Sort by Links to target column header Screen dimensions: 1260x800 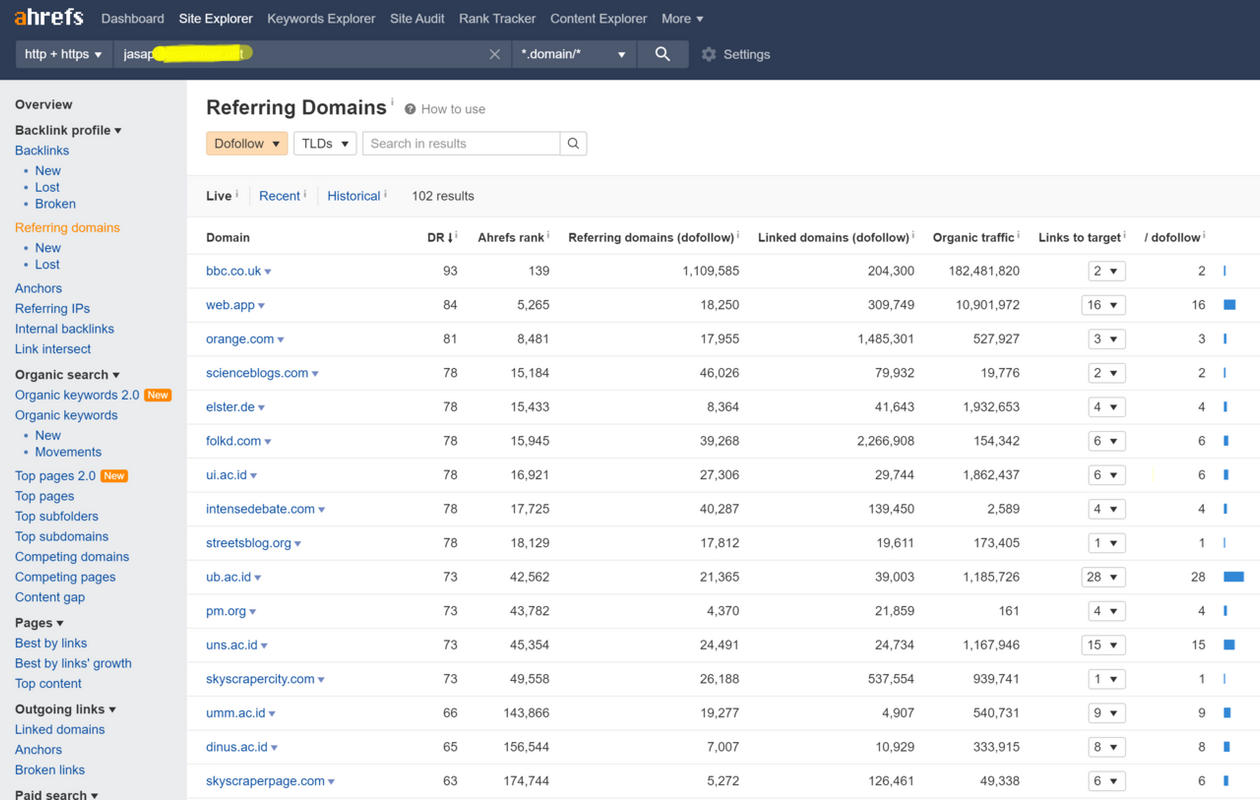click(x=1079, y=237)
